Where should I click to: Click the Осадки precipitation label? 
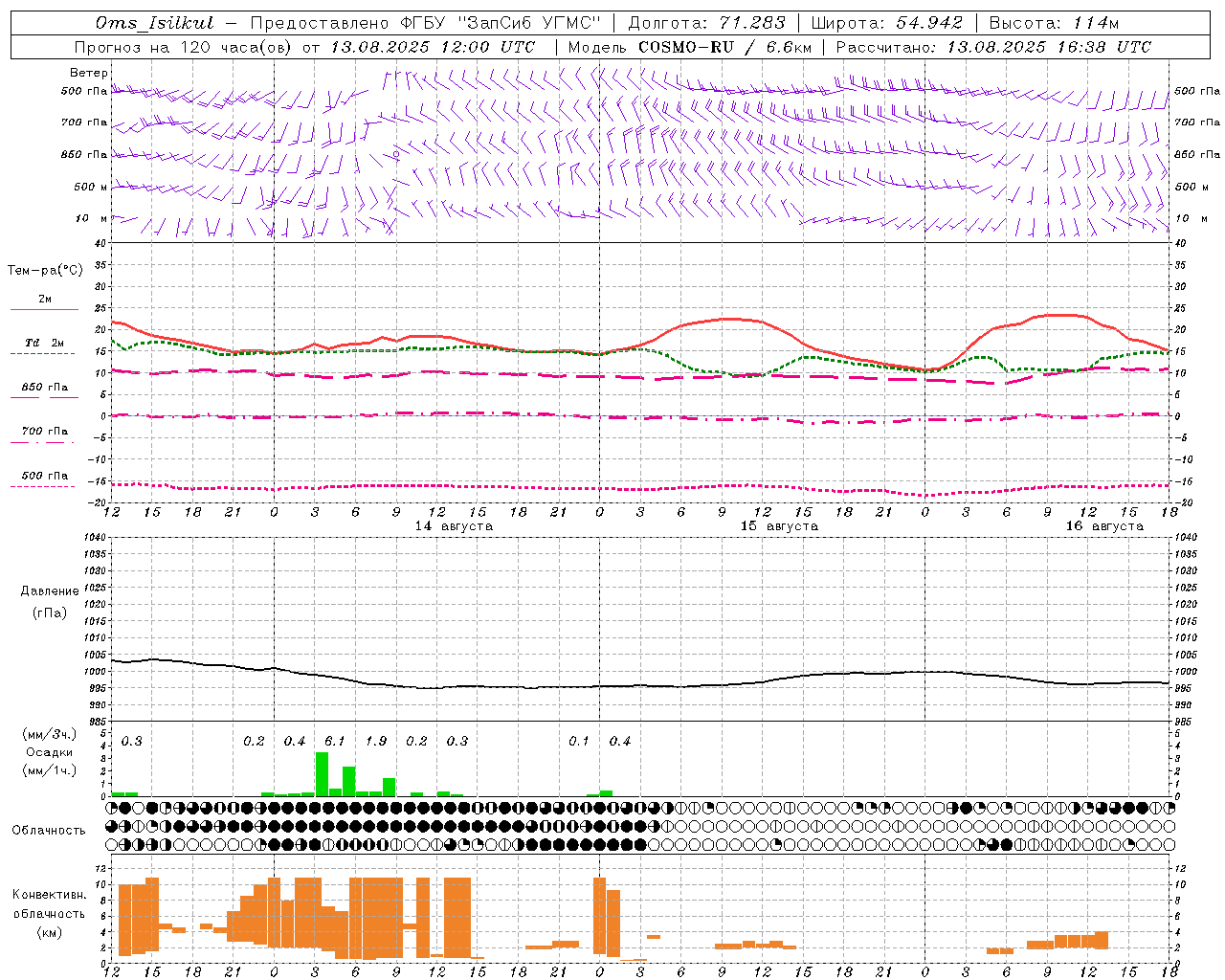pos(49,752)
